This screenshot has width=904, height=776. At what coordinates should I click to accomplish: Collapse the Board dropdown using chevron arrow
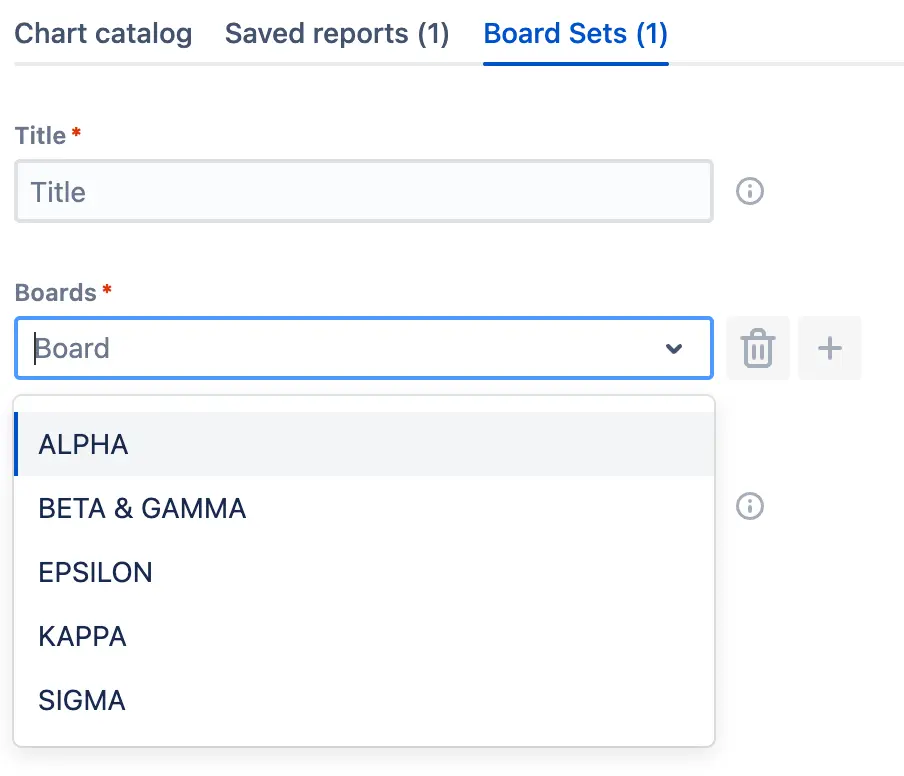tap(673, 348)
